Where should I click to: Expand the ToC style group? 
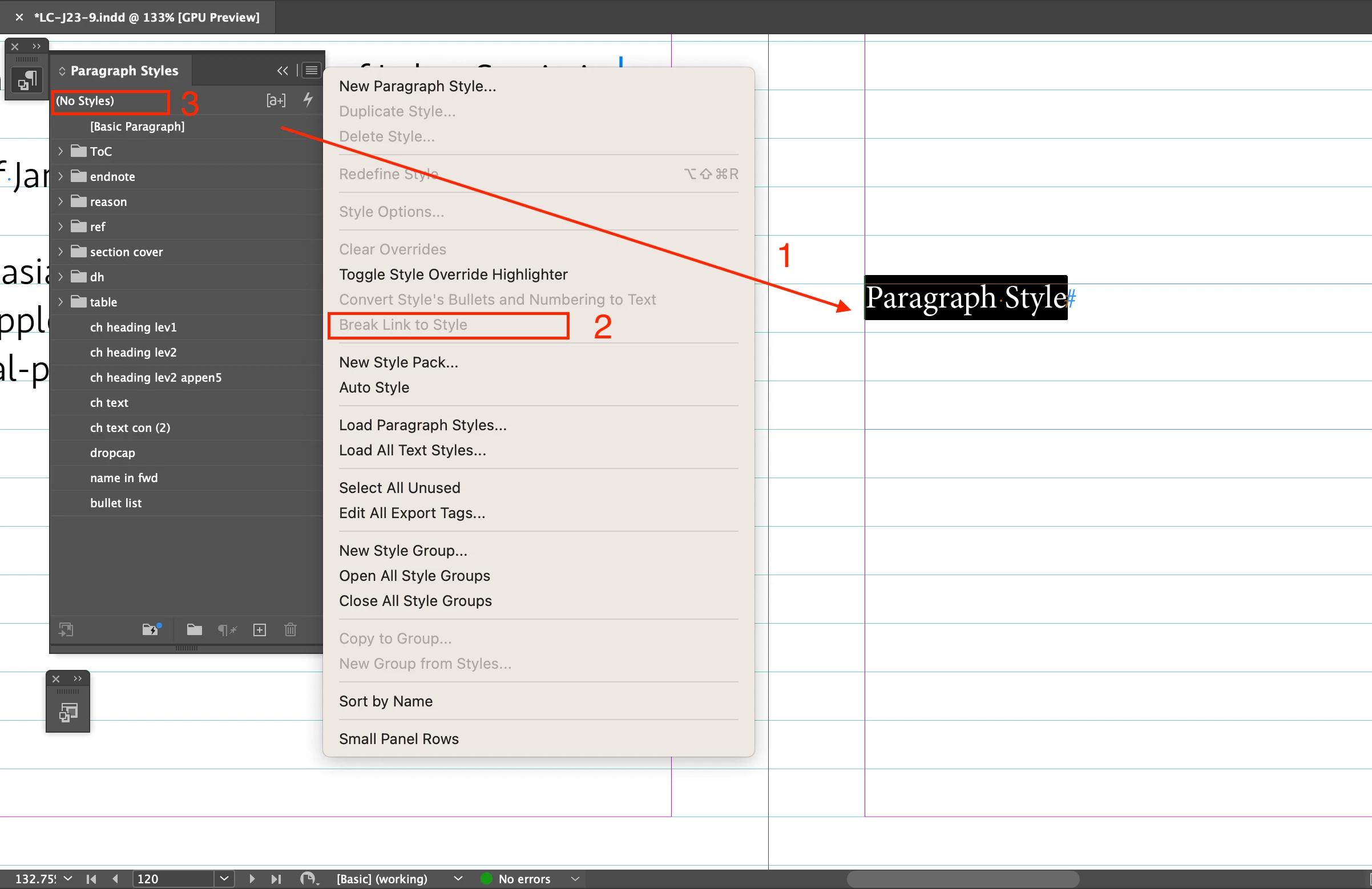coord(60,151)
